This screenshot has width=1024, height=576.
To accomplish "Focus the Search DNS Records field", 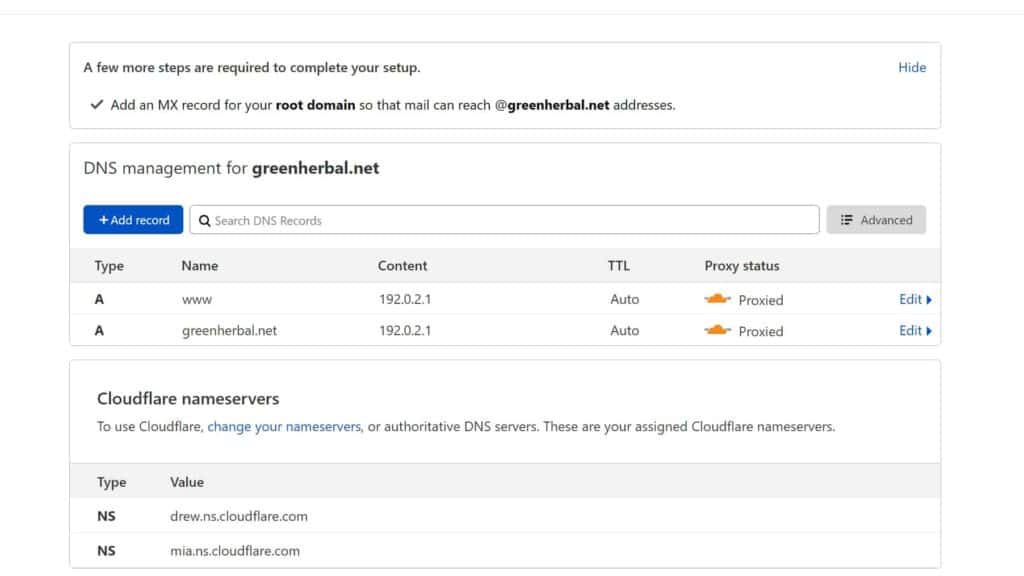I will (510, 220).
